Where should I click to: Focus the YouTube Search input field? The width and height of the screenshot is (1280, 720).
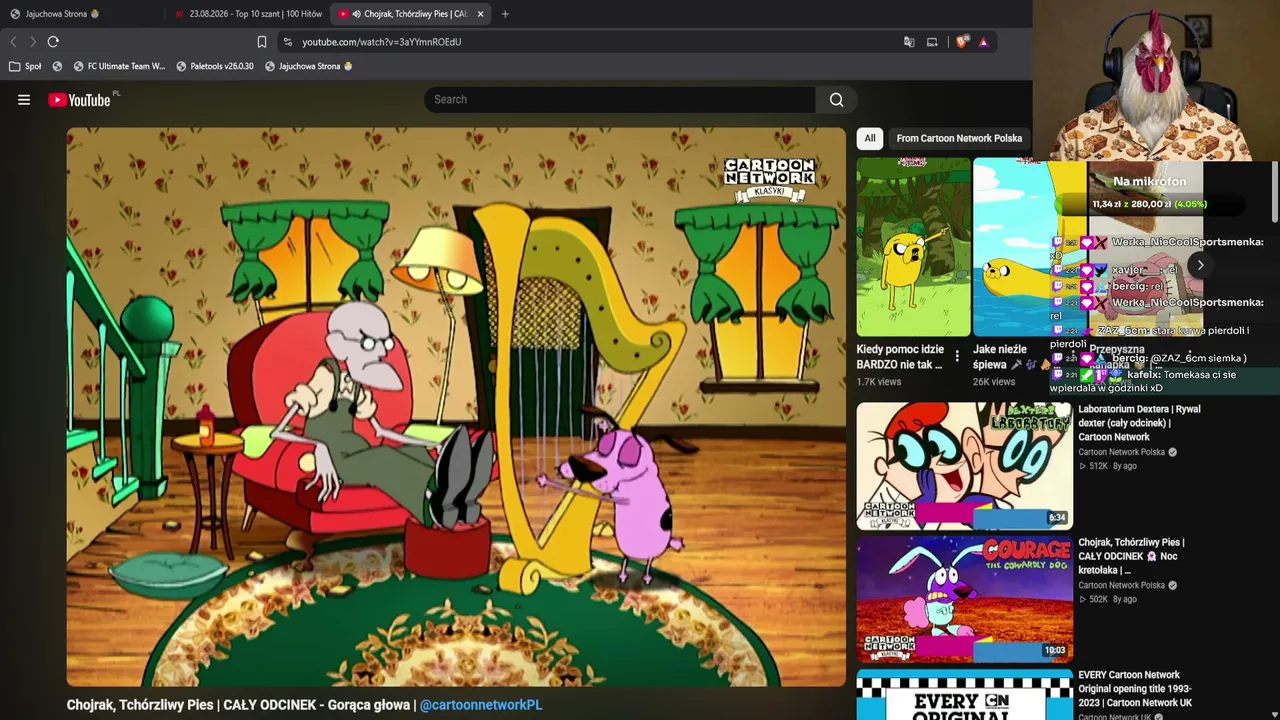click(620, 100)
